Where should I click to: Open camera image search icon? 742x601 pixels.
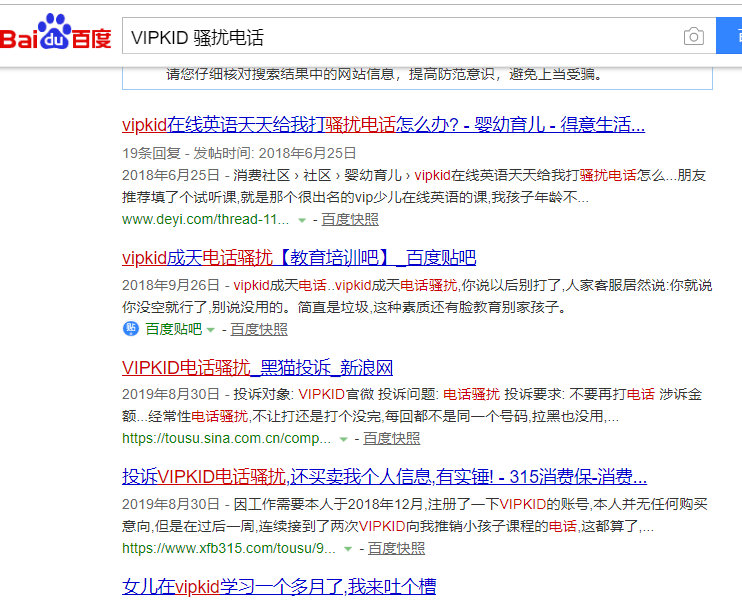point(693,36)
